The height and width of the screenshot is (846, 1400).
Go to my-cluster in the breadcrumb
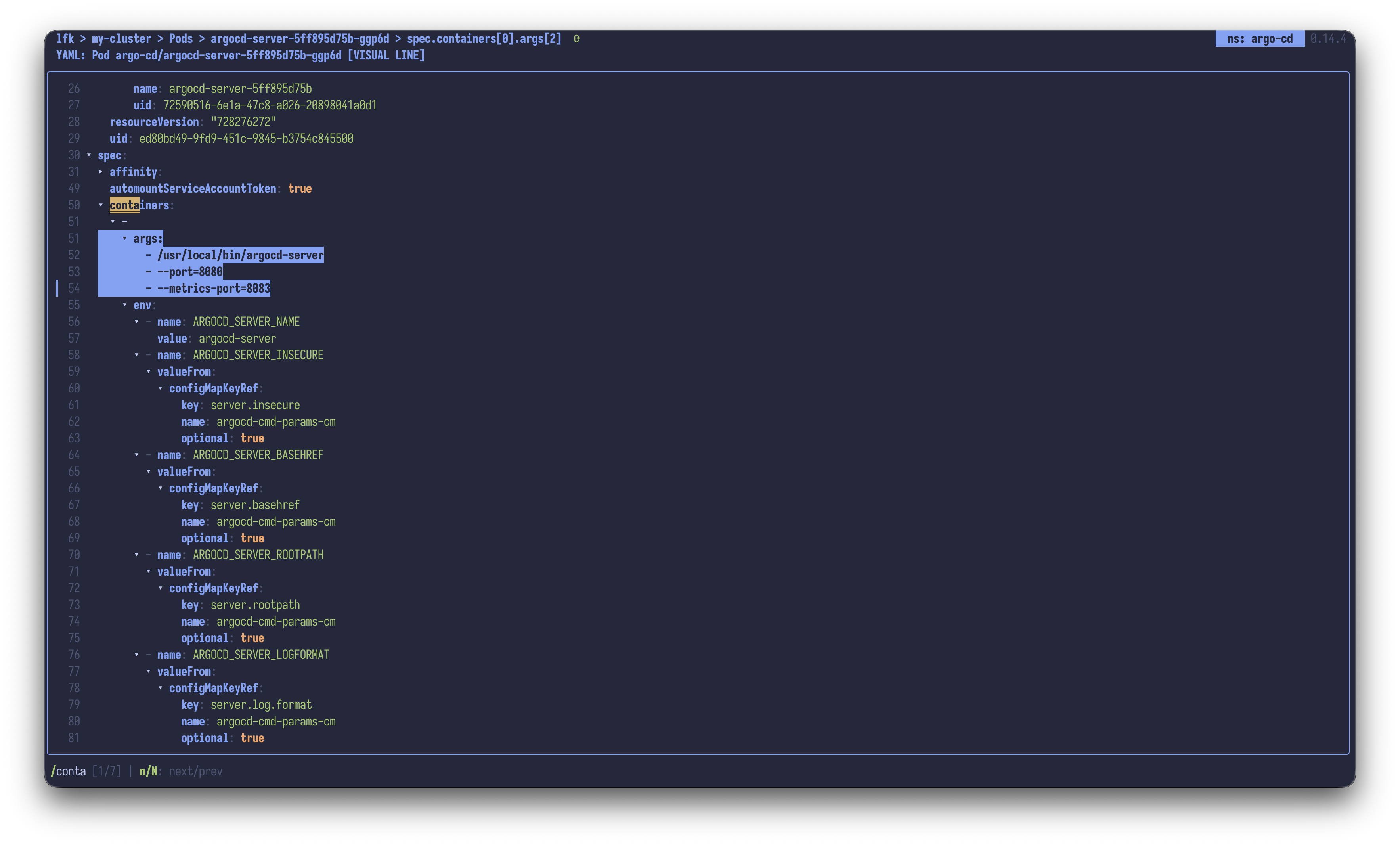click(121, 38)
